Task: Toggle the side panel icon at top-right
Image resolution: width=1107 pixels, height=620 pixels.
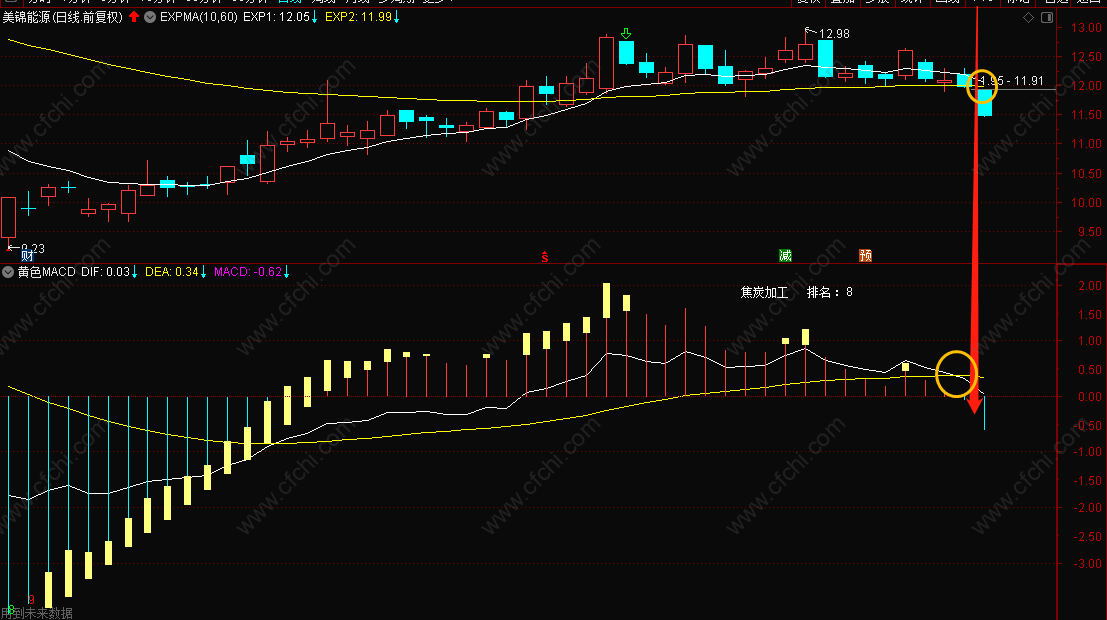Action: click(x=1047, y=18)
